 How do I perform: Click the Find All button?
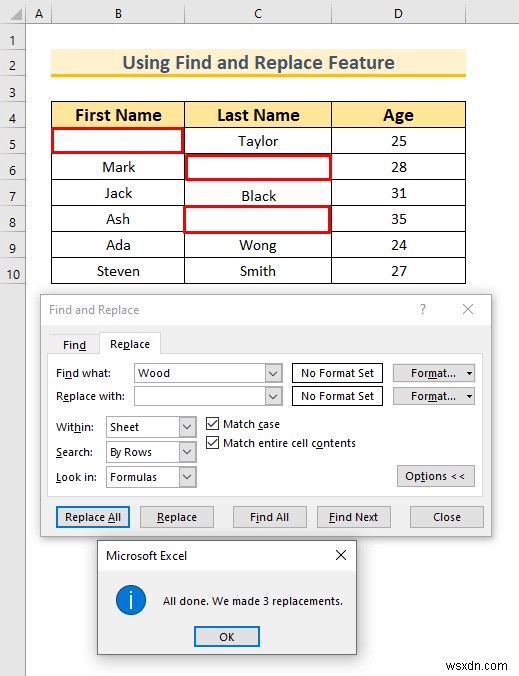(270, 517)
